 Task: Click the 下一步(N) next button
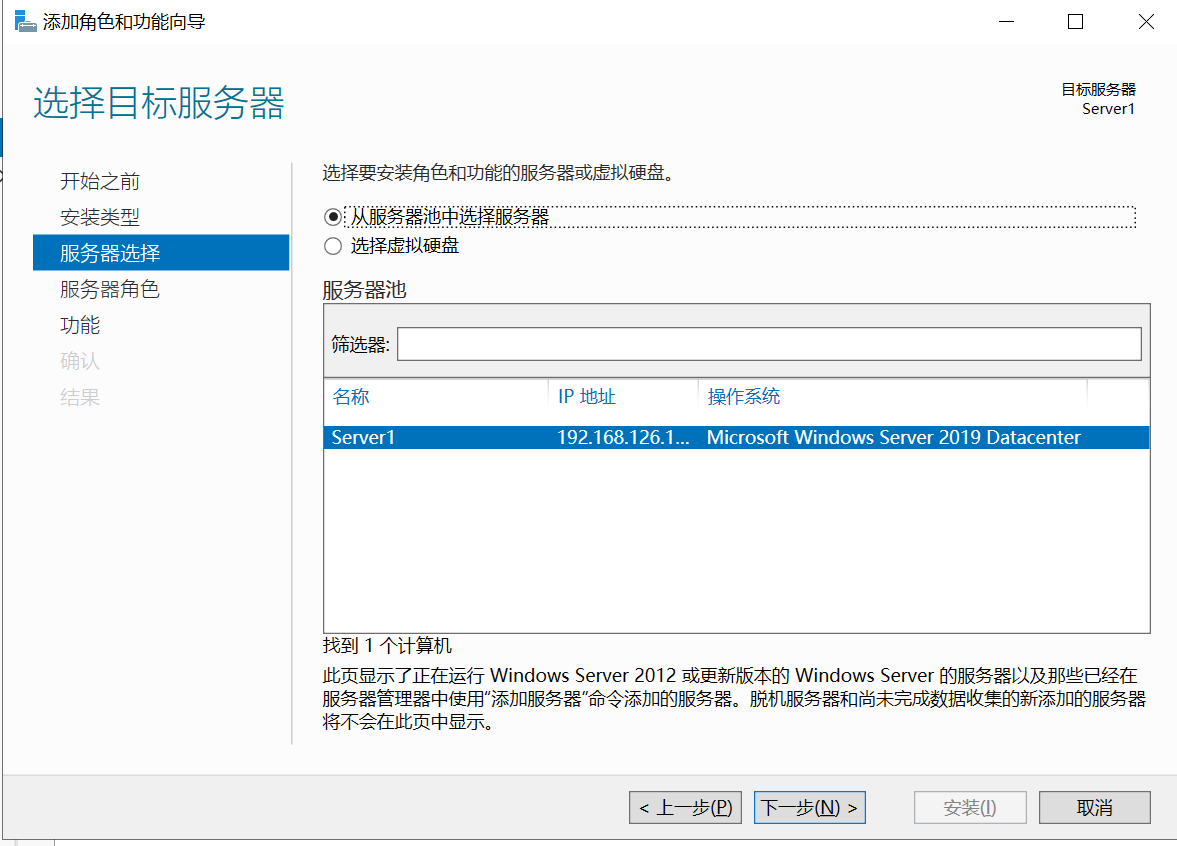(809, 808)
